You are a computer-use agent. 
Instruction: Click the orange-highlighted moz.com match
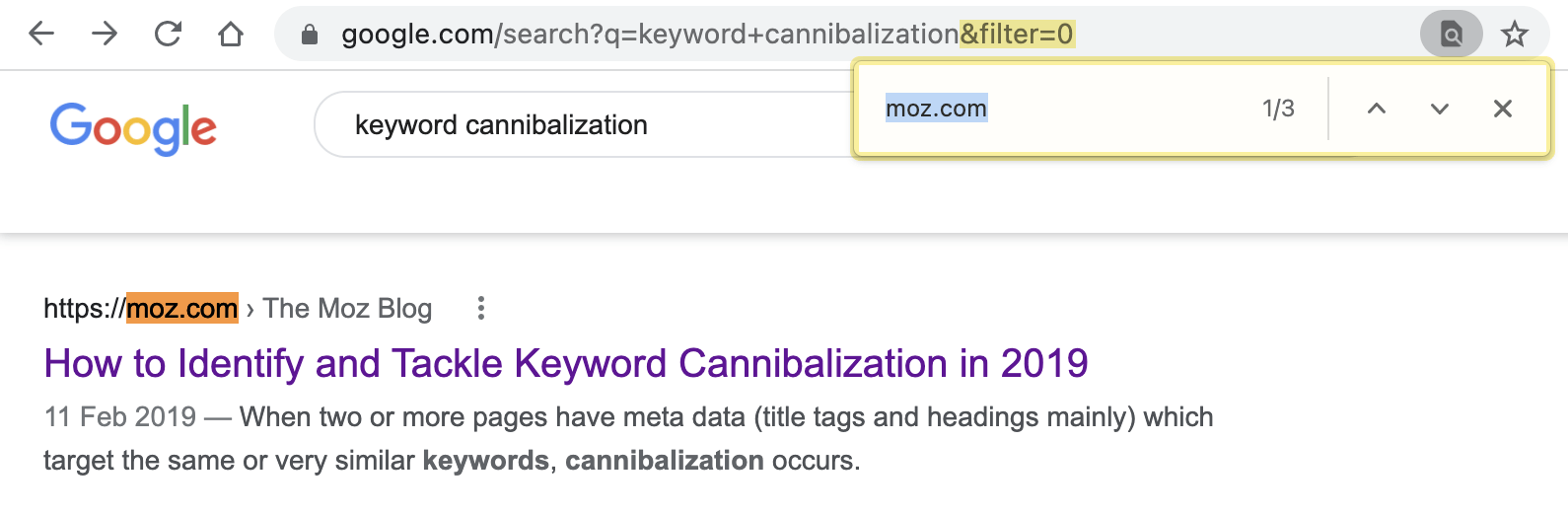pos(182,309)
